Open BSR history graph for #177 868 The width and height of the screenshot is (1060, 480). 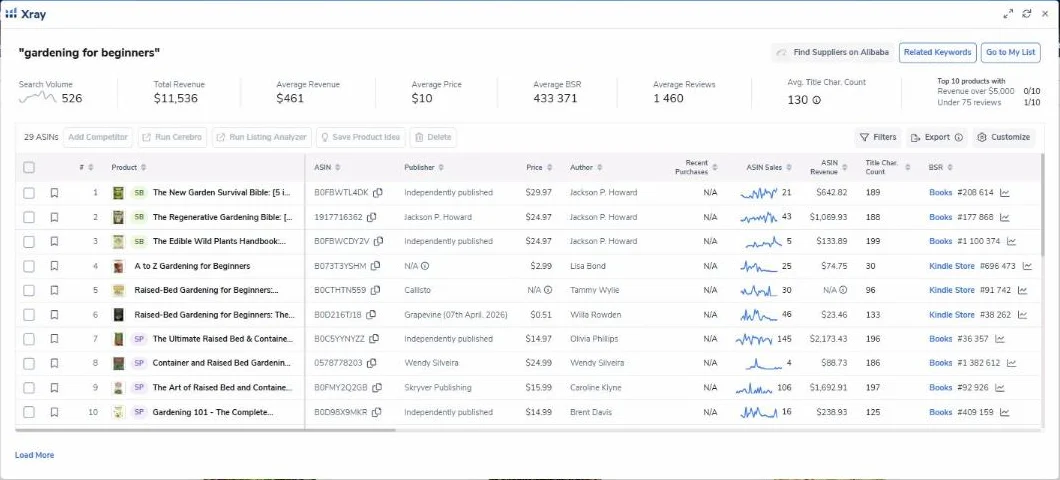[1005, 217]
